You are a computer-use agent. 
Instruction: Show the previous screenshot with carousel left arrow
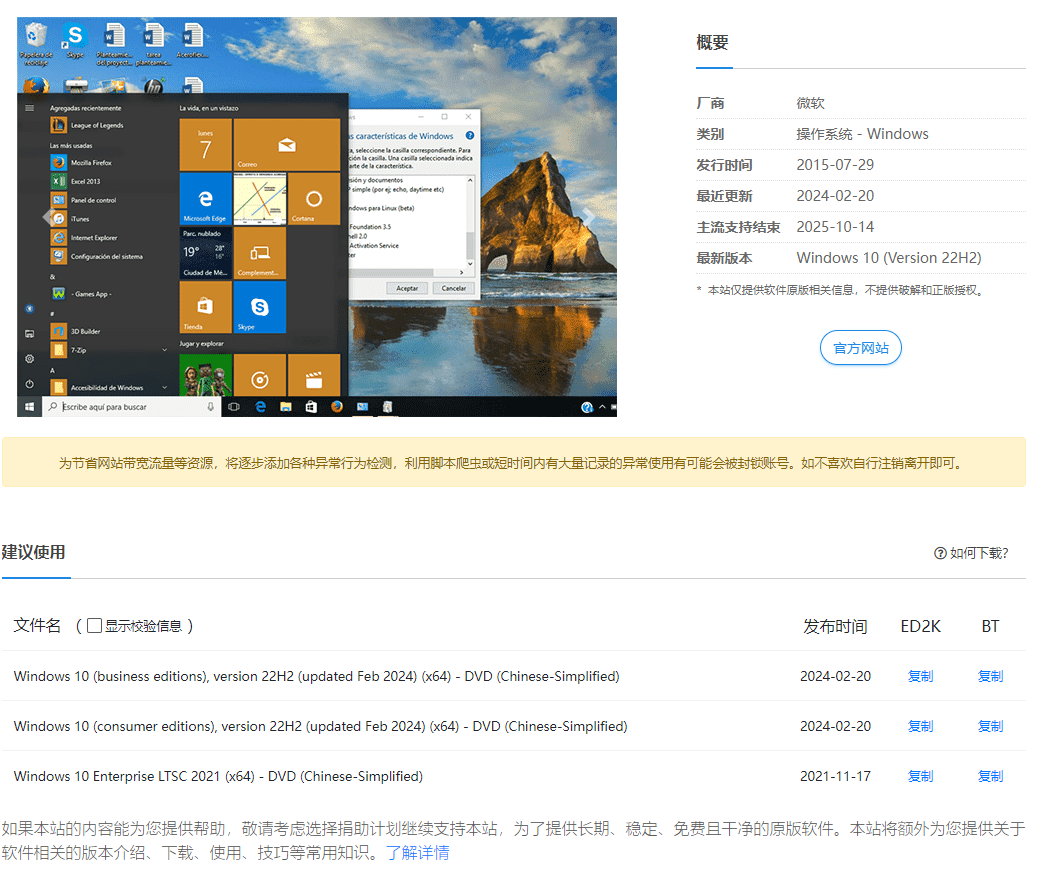click(x=48, y=217)
